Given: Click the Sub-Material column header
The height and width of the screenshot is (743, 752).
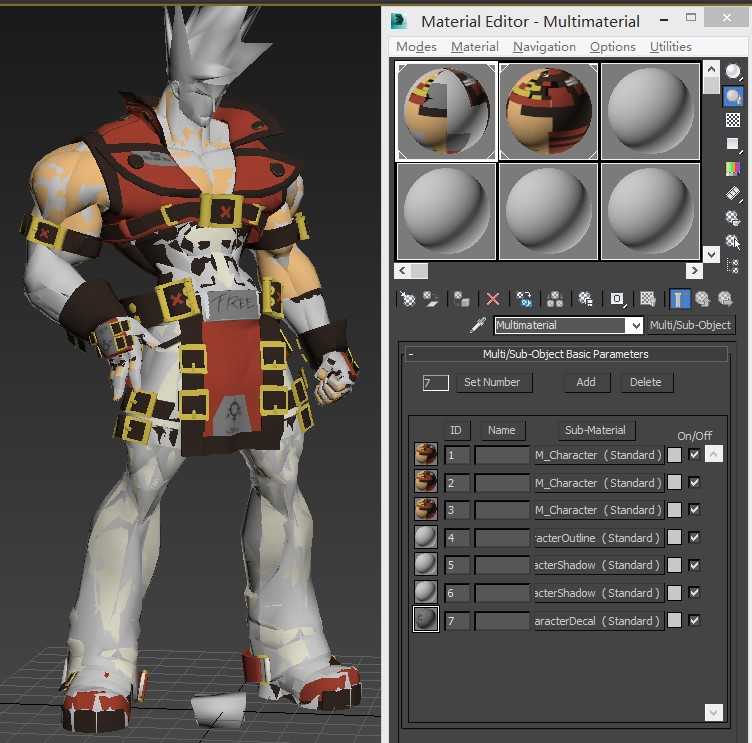Looking at the screenshot, I should coord(595,430).
